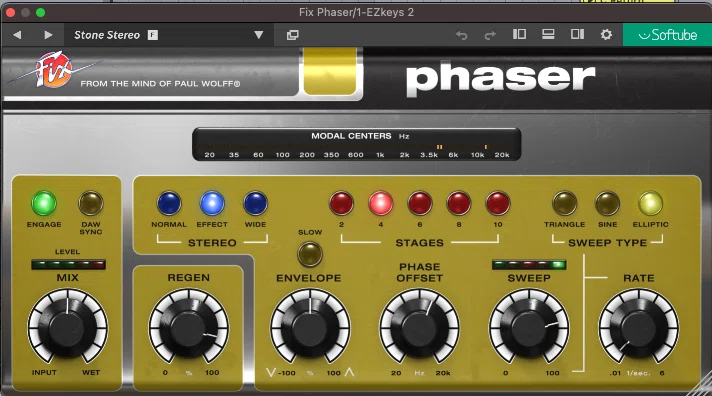Click the Rate knob
Image resolution: width=712 pixels, height=396 pixels.
(638, 327)
